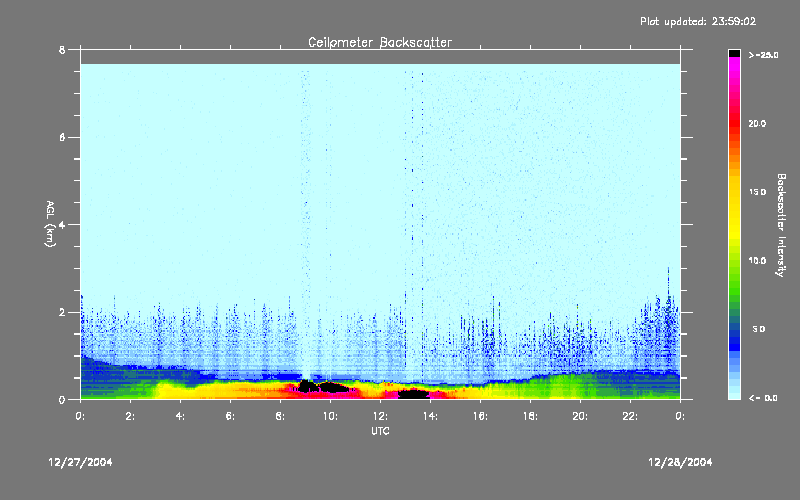The image size is (800, 500).
Task: Click the 'Ceilometer Backscatter' plot title
Action: click(380, 42)
